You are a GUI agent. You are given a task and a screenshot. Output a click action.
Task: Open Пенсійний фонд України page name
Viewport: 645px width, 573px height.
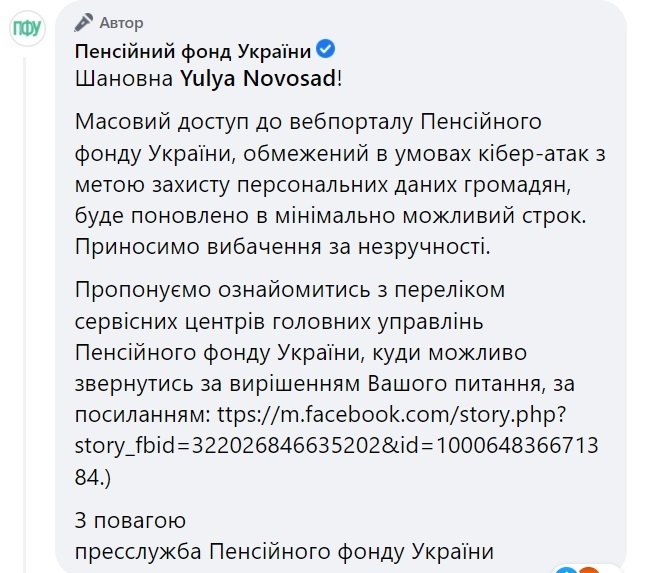tap(193, 51)
